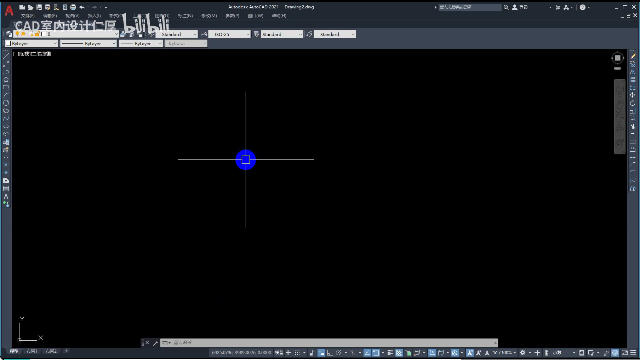Screen dimensions: 640x360
Task: Open the Layer Properties Manager button
Action: pos(9,34)
